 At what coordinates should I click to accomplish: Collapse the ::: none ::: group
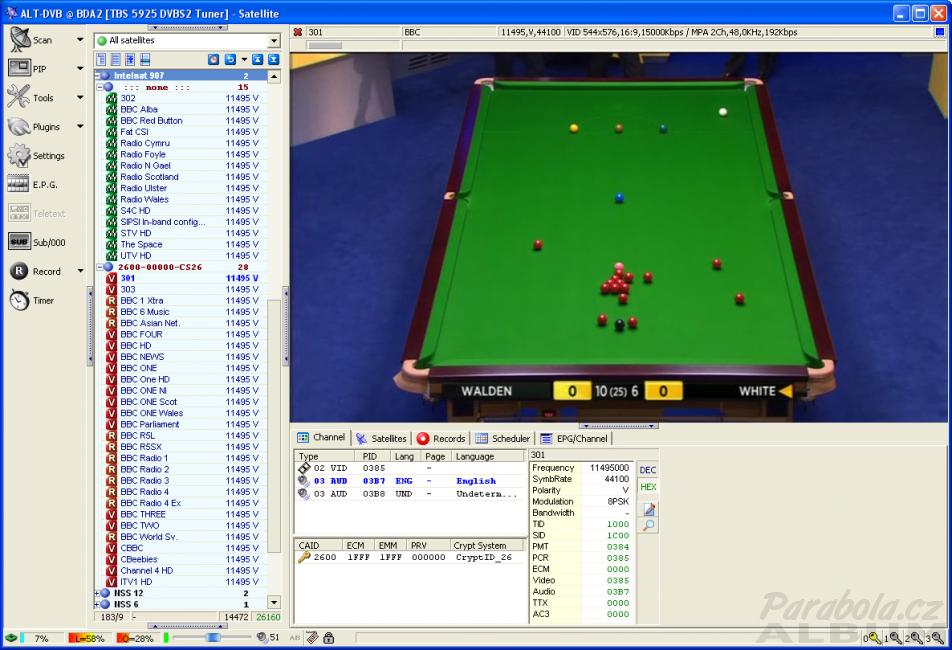coord(100,87)
